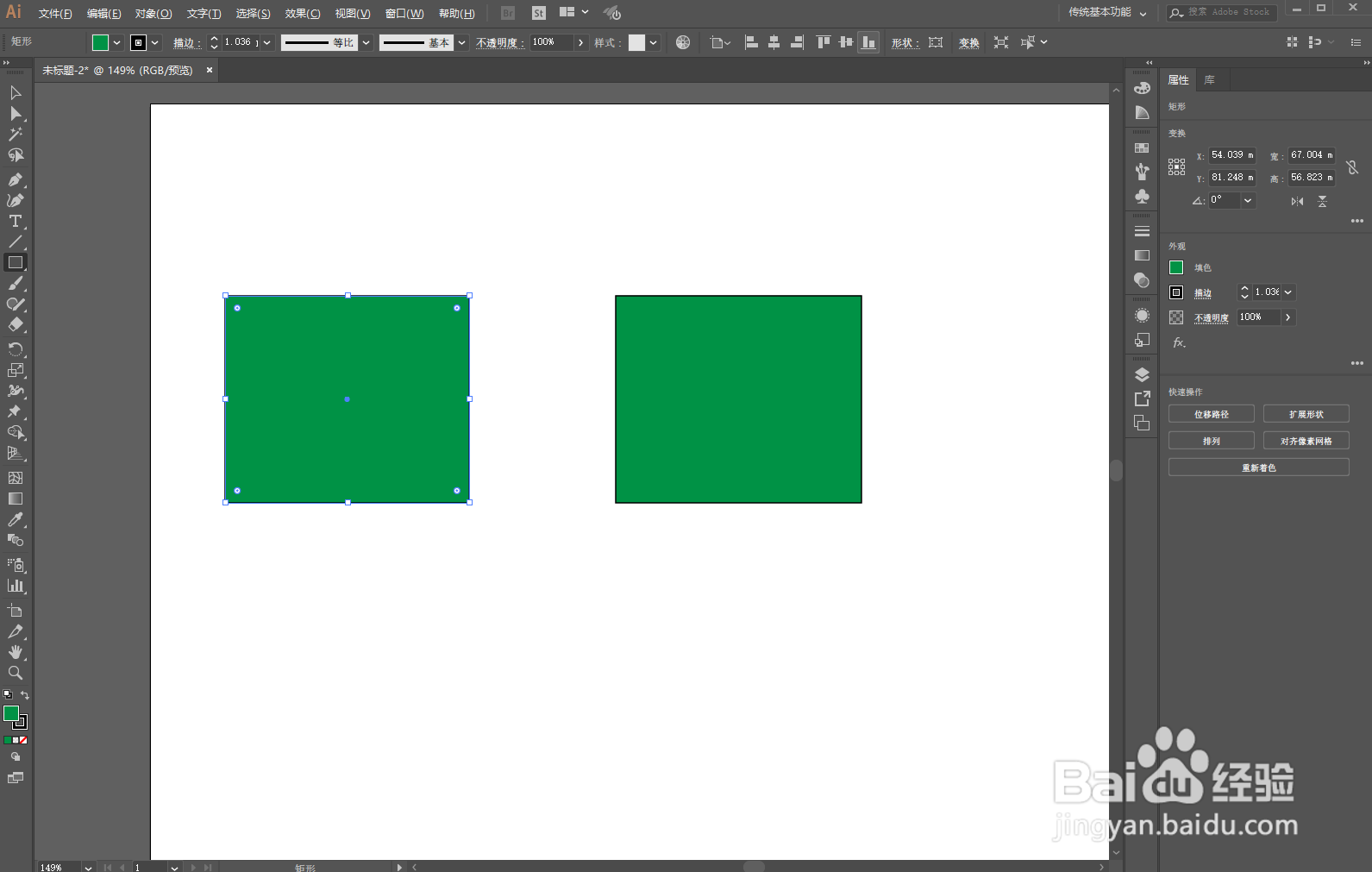Open the Edit menu
Screen dimensions: 1372x872
pos(104,13)
